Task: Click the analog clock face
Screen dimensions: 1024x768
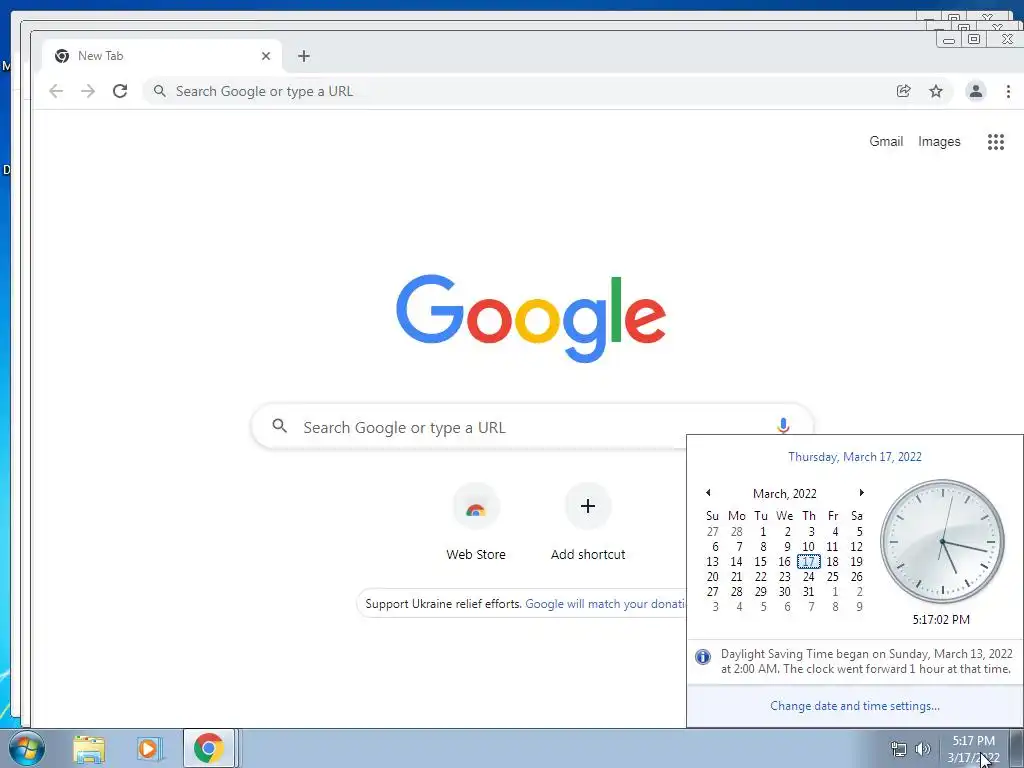Action: (x=942, y=541)
